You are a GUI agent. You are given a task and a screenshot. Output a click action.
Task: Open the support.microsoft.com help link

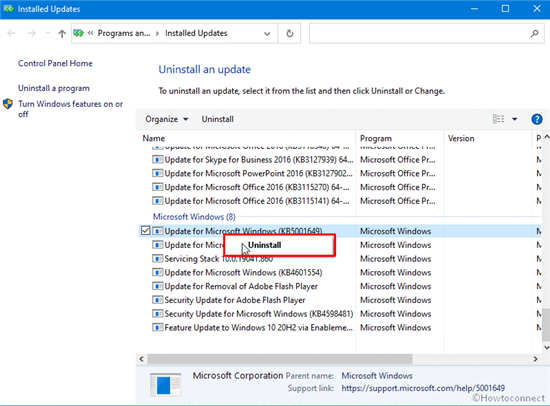(423, 388)
